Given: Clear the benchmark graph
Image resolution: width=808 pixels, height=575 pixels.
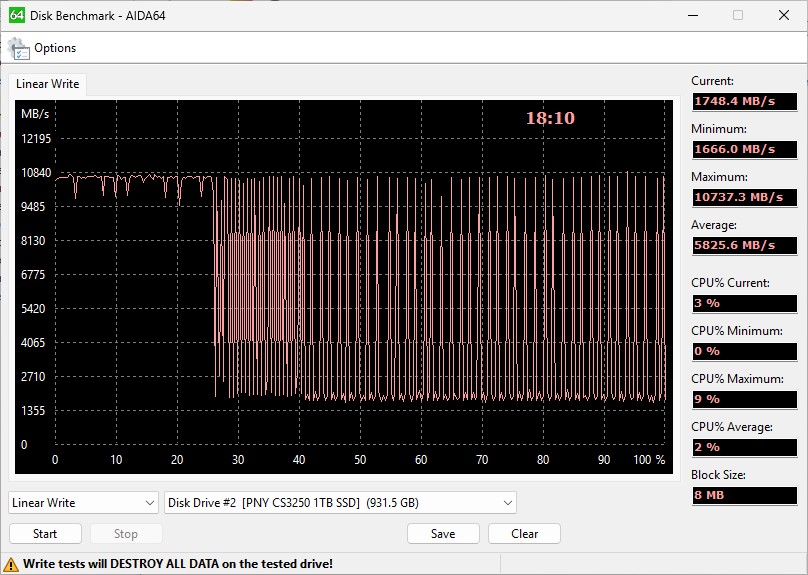Looking at the screenshot, I should click(524, 533).
